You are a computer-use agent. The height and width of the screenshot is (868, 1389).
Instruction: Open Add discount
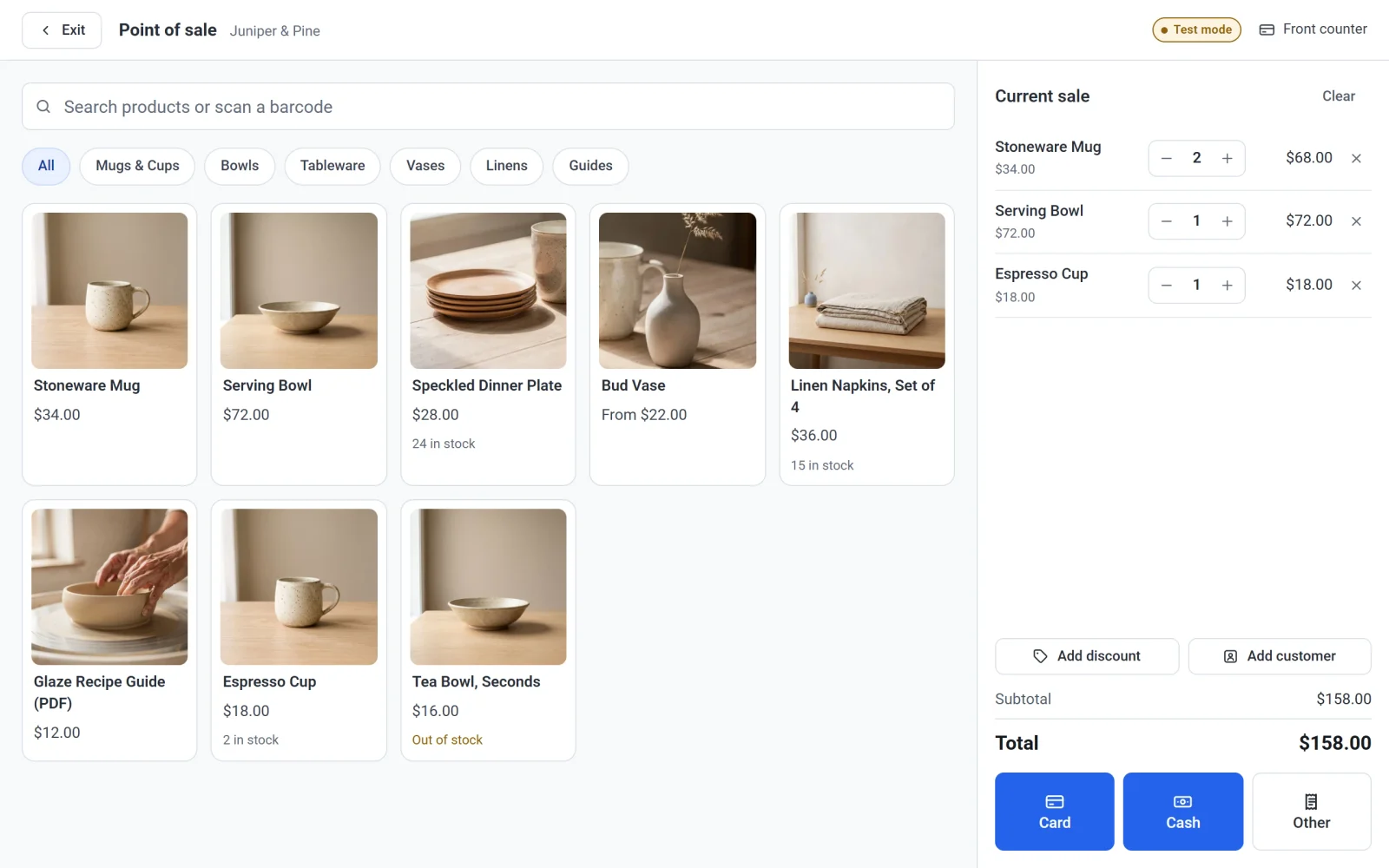pyautogui.click(x=1086, y=656)
